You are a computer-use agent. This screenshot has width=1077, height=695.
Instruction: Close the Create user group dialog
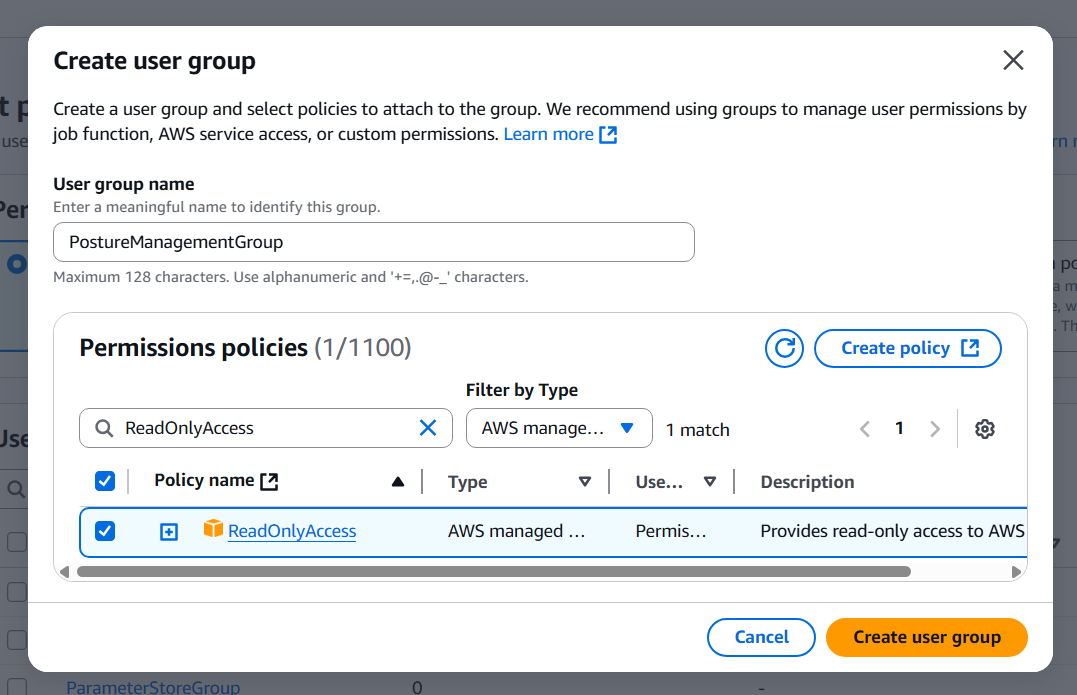pos(1013,60)
